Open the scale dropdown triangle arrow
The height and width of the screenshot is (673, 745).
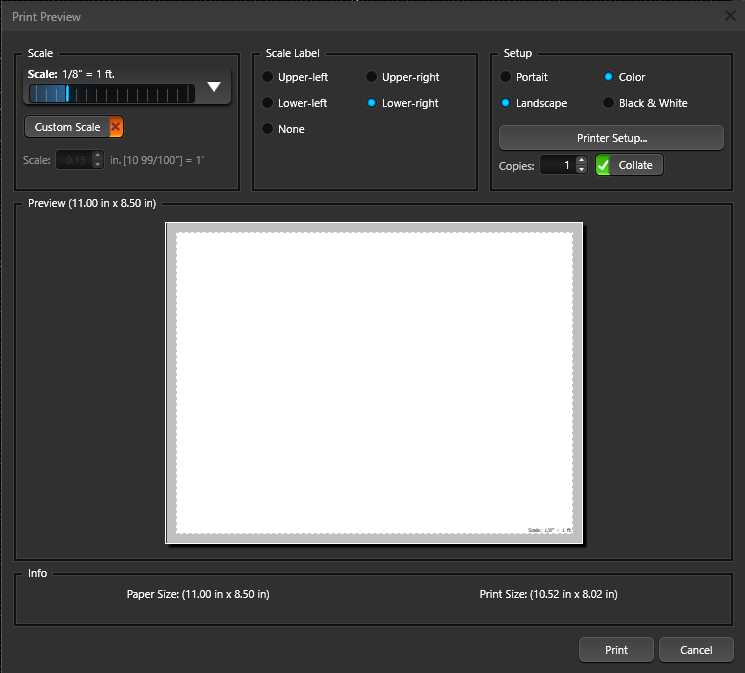(x=214, y=87)
